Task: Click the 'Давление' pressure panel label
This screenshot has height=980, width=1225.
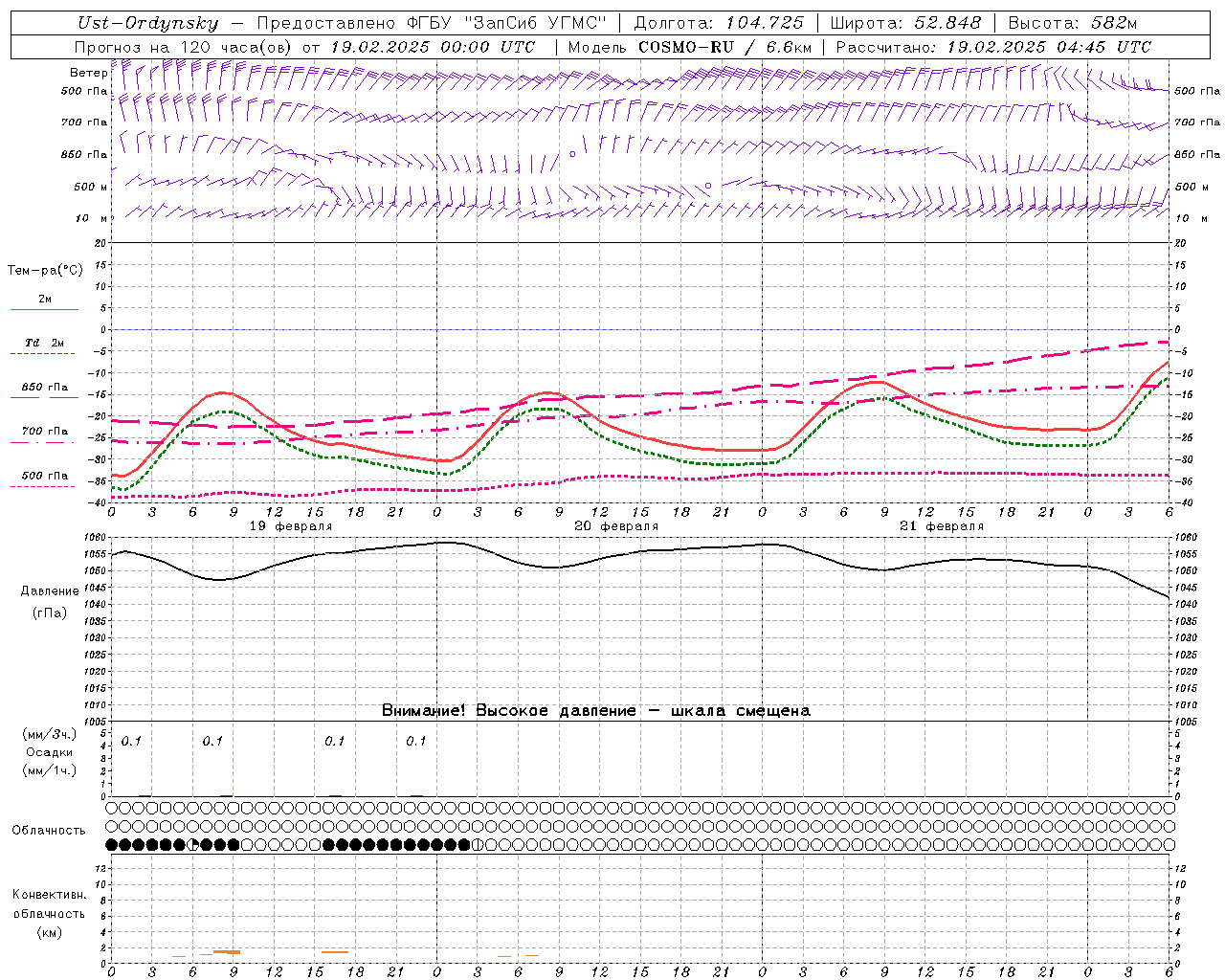Action: [x=50, y=591]
